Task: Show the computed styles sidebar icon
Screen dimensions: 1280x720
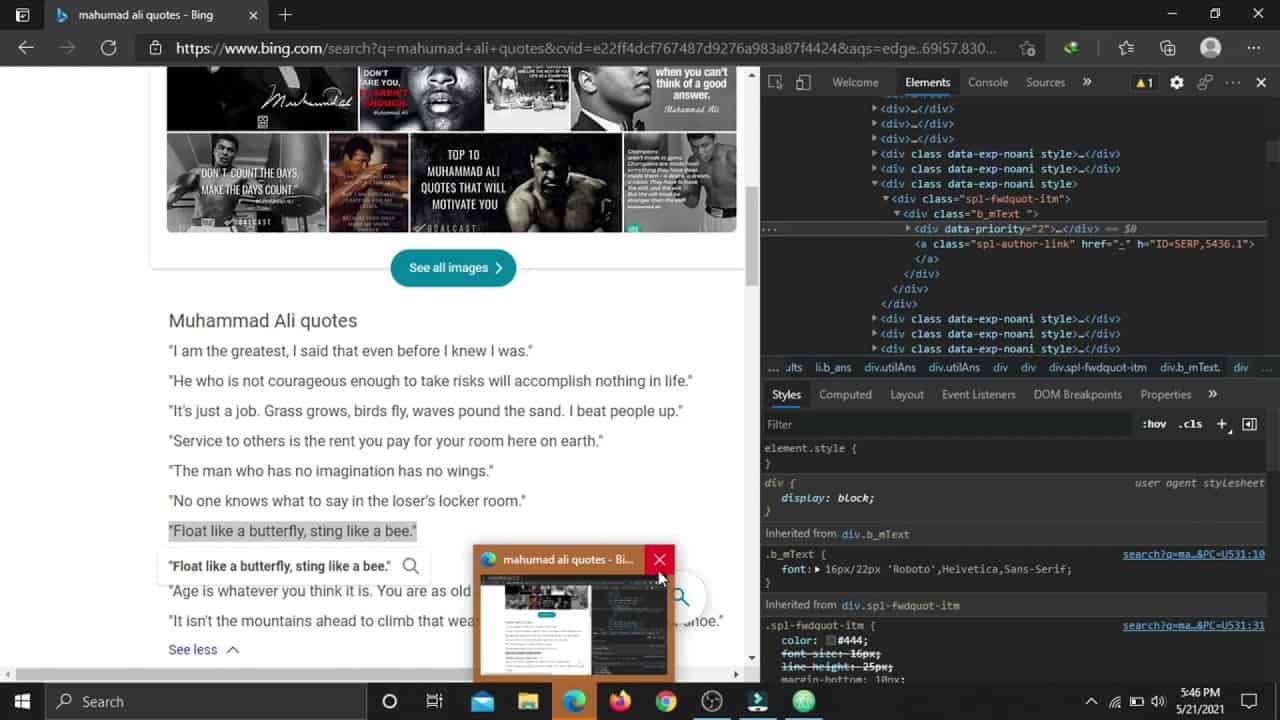Action: (1249, 424)
